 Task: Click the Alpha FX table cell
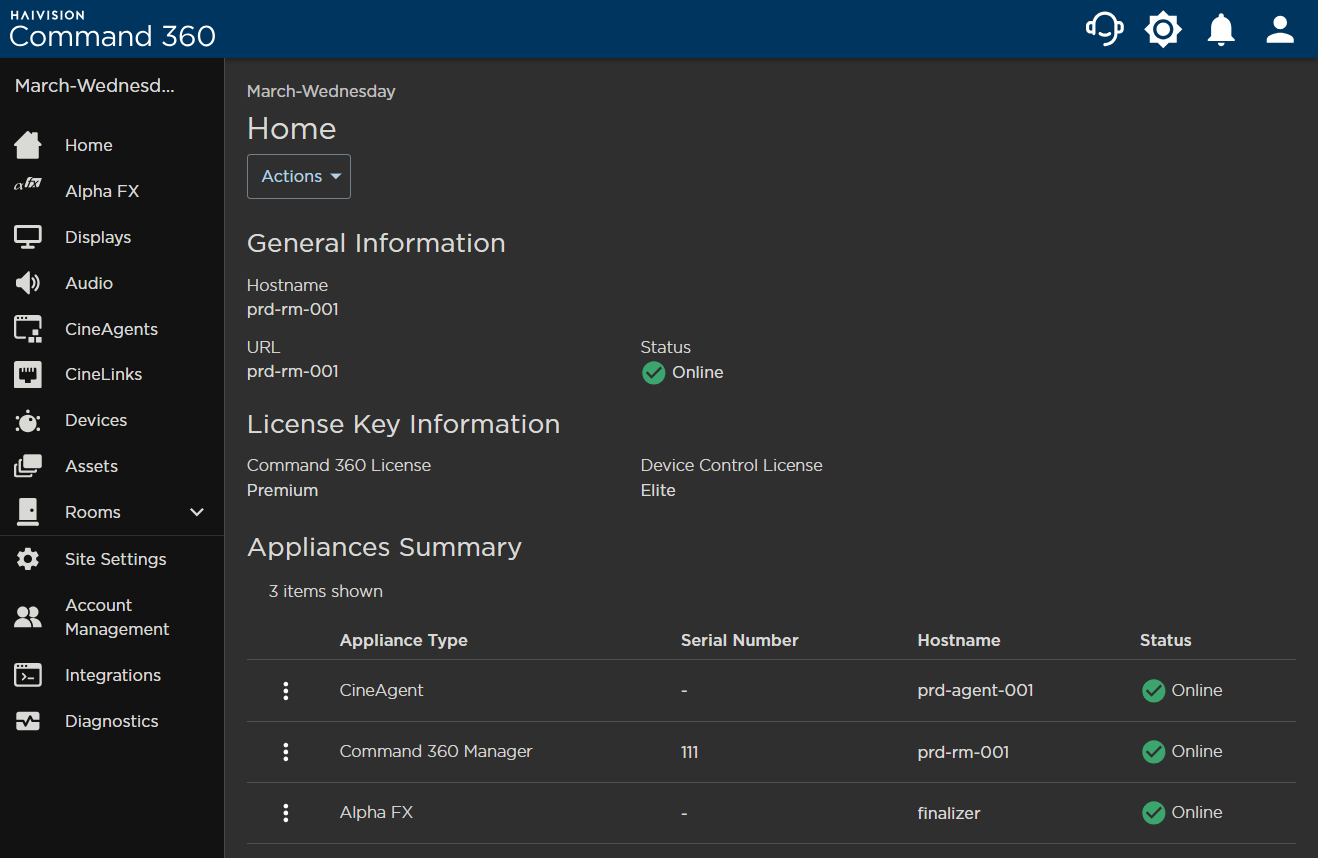376,812
